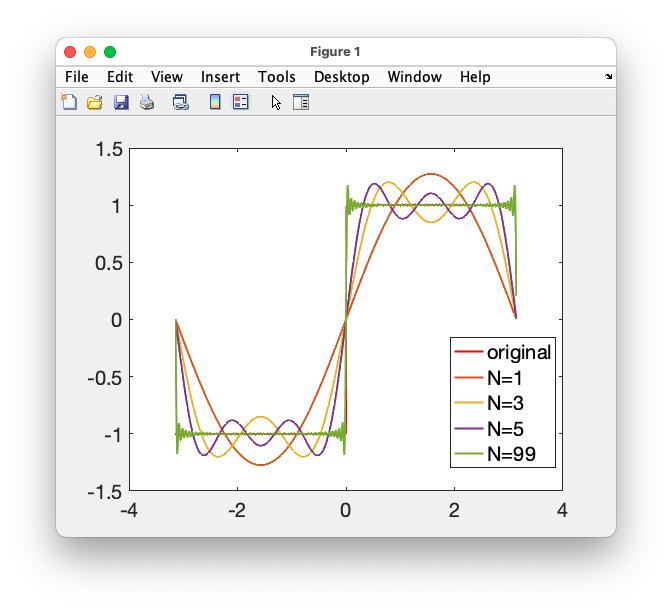Open the File menu
This screenshot has height=611, width=672.
(x=77, y=77)
